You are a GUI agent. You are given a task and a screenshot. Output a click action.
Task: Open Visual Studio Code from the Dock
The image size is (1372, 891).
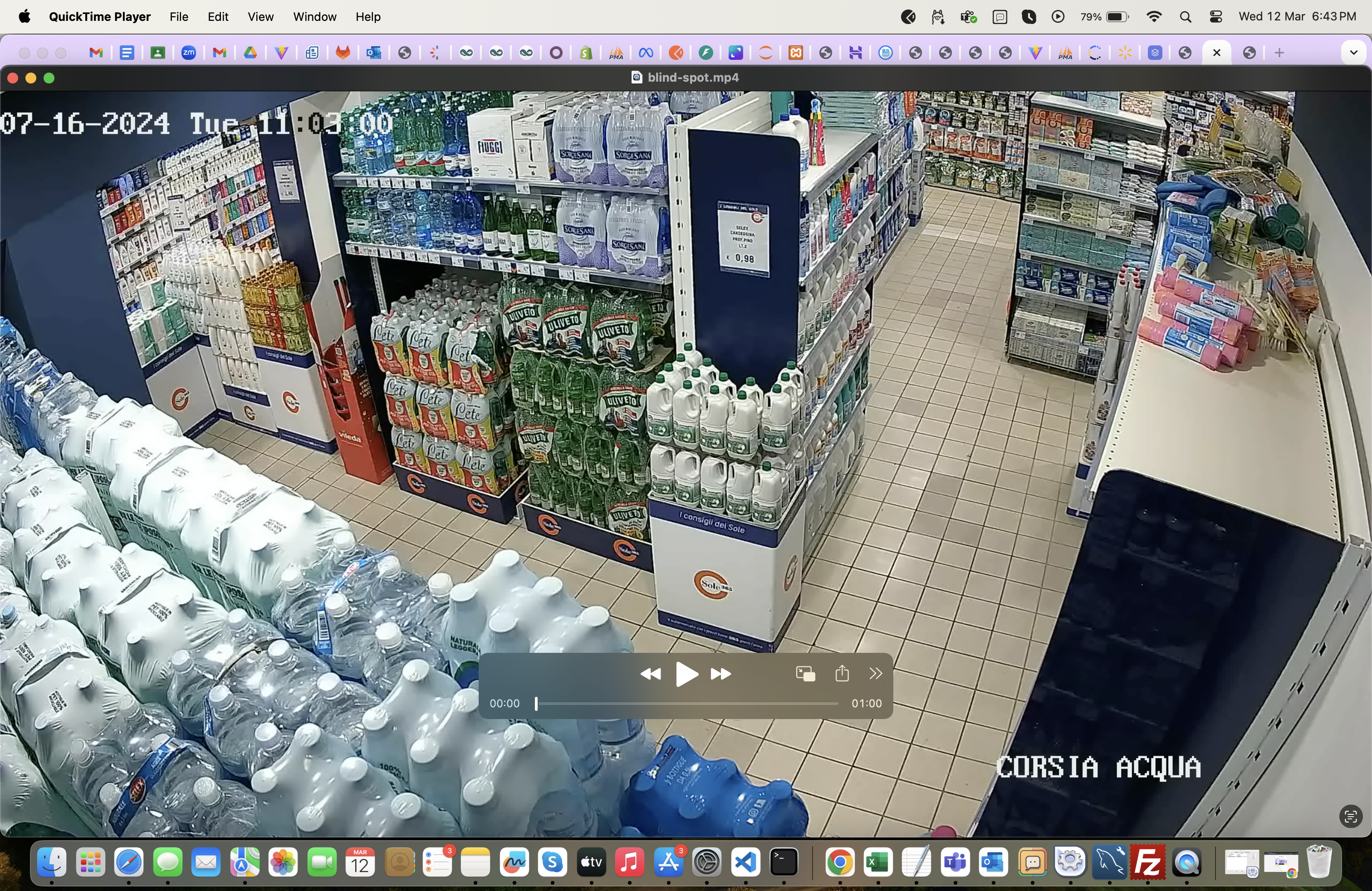(745, 862)
